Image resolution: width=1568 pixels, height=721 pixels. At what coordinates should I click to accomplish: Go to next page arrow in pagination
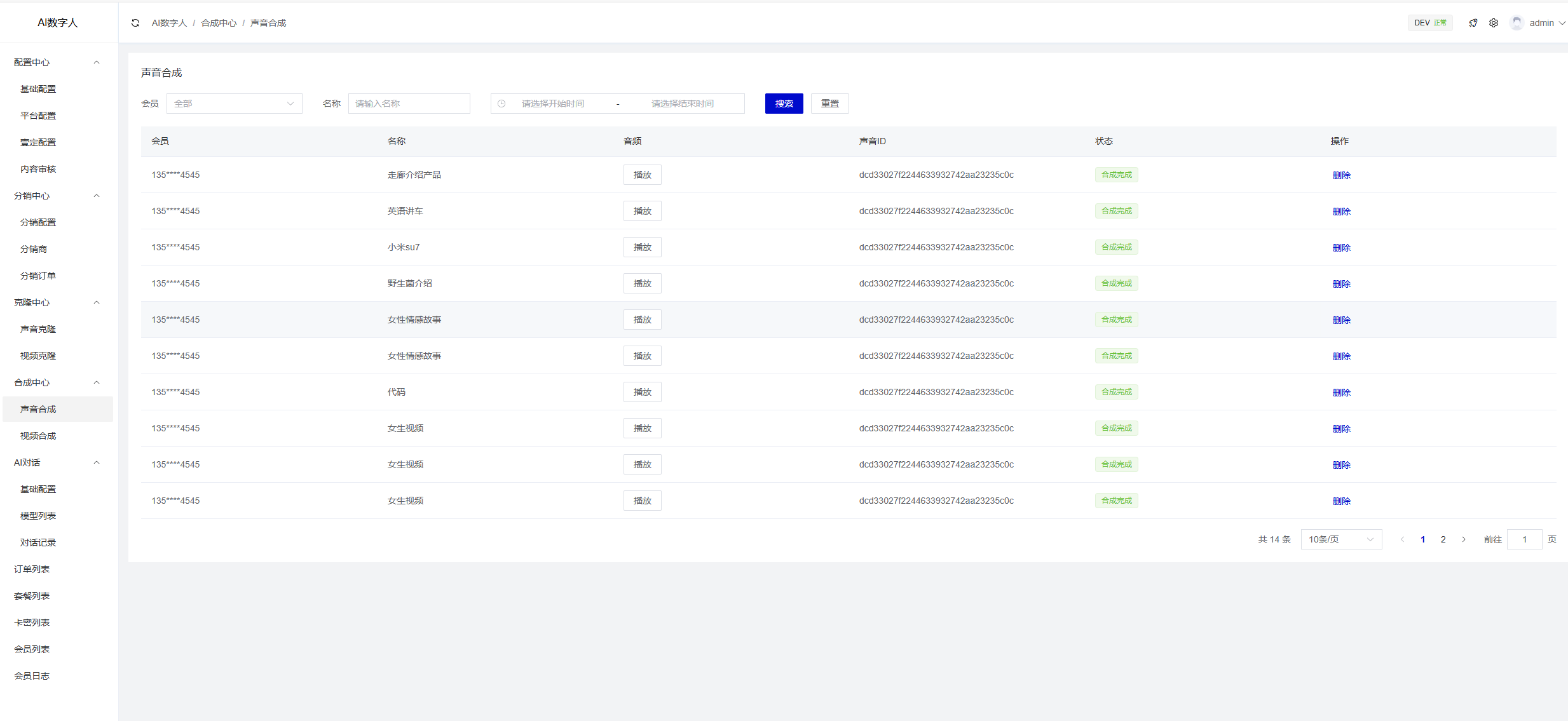pyautogui.click(x=1464, y=539)
